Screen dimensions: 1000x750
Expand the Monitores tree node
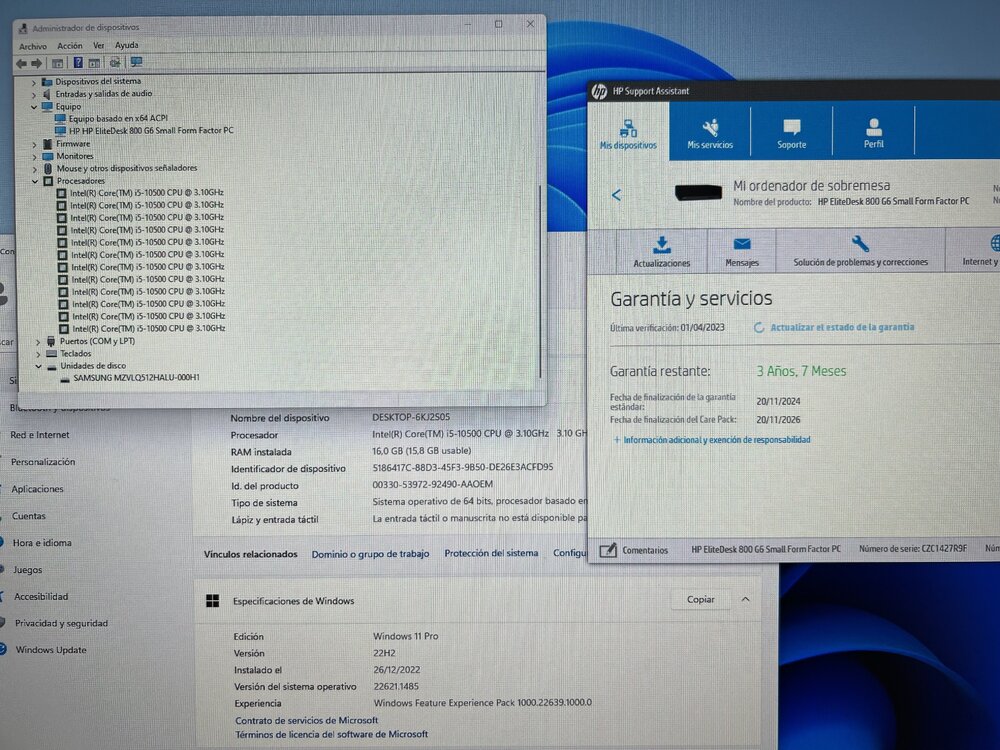click(x=34, y=156)
